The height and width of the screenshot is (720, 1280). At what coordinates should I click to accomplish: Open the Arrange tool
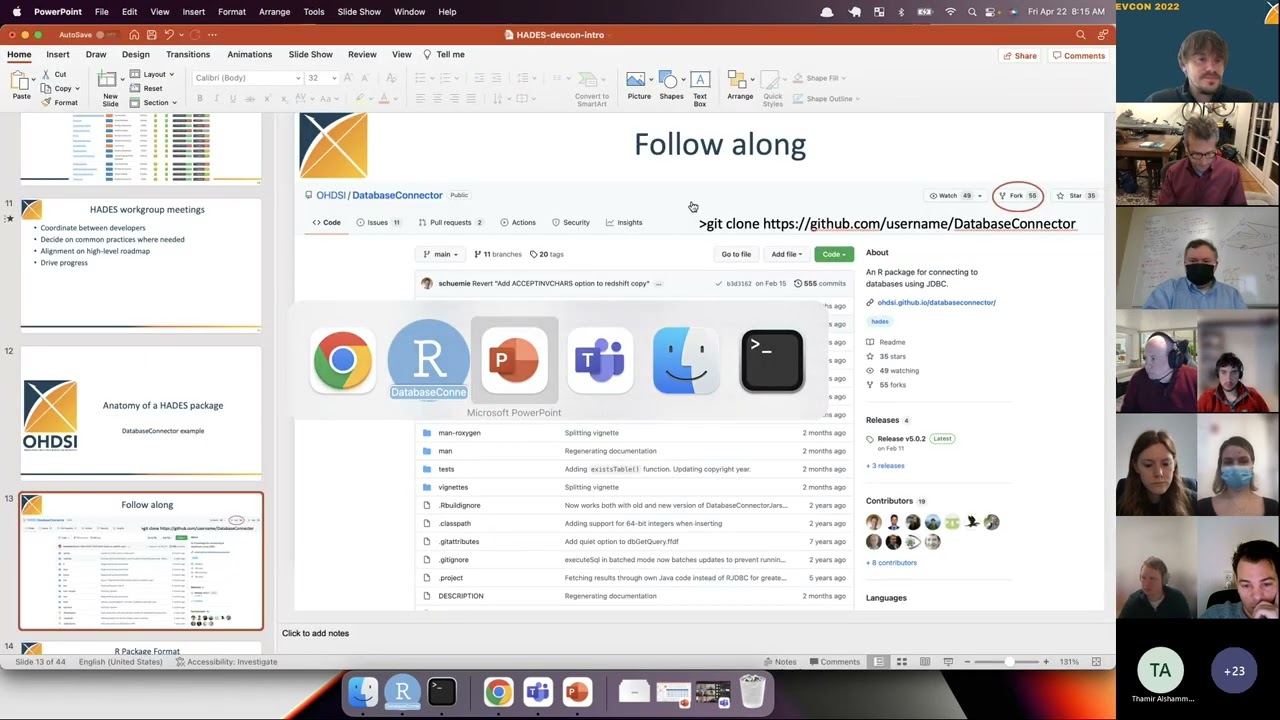coord(740,87)
